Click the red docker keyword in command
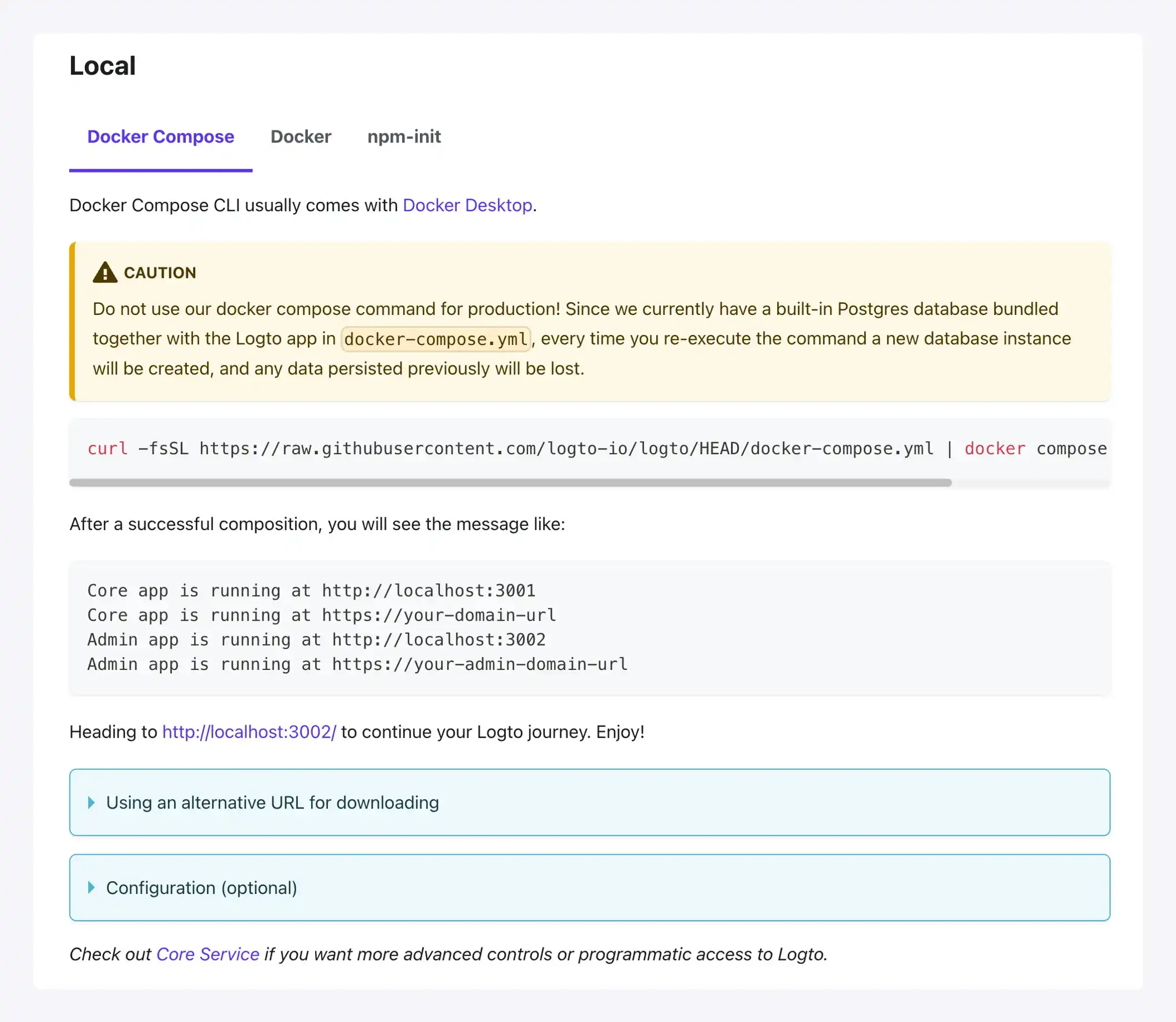Viewport: 1176px width, 1022px height. [994, 449]
